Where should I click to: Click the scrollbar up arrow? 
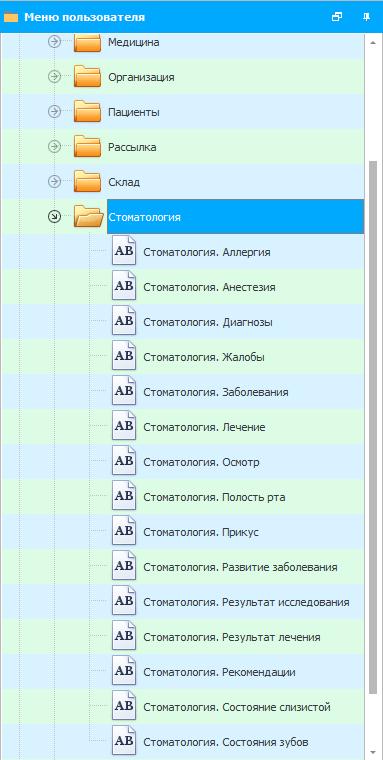[x=373, y=43]
